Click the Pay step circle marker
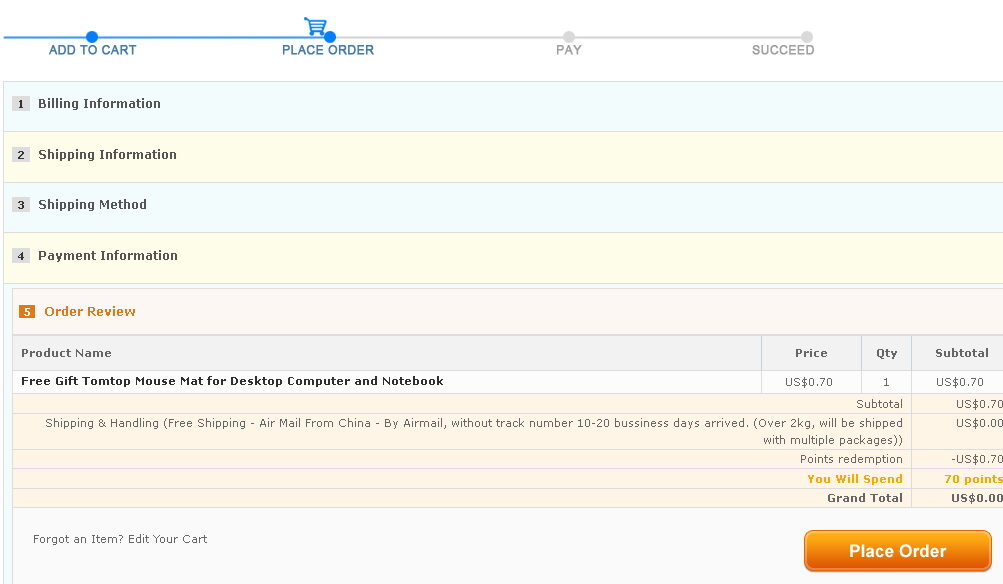 coord(569,37)
